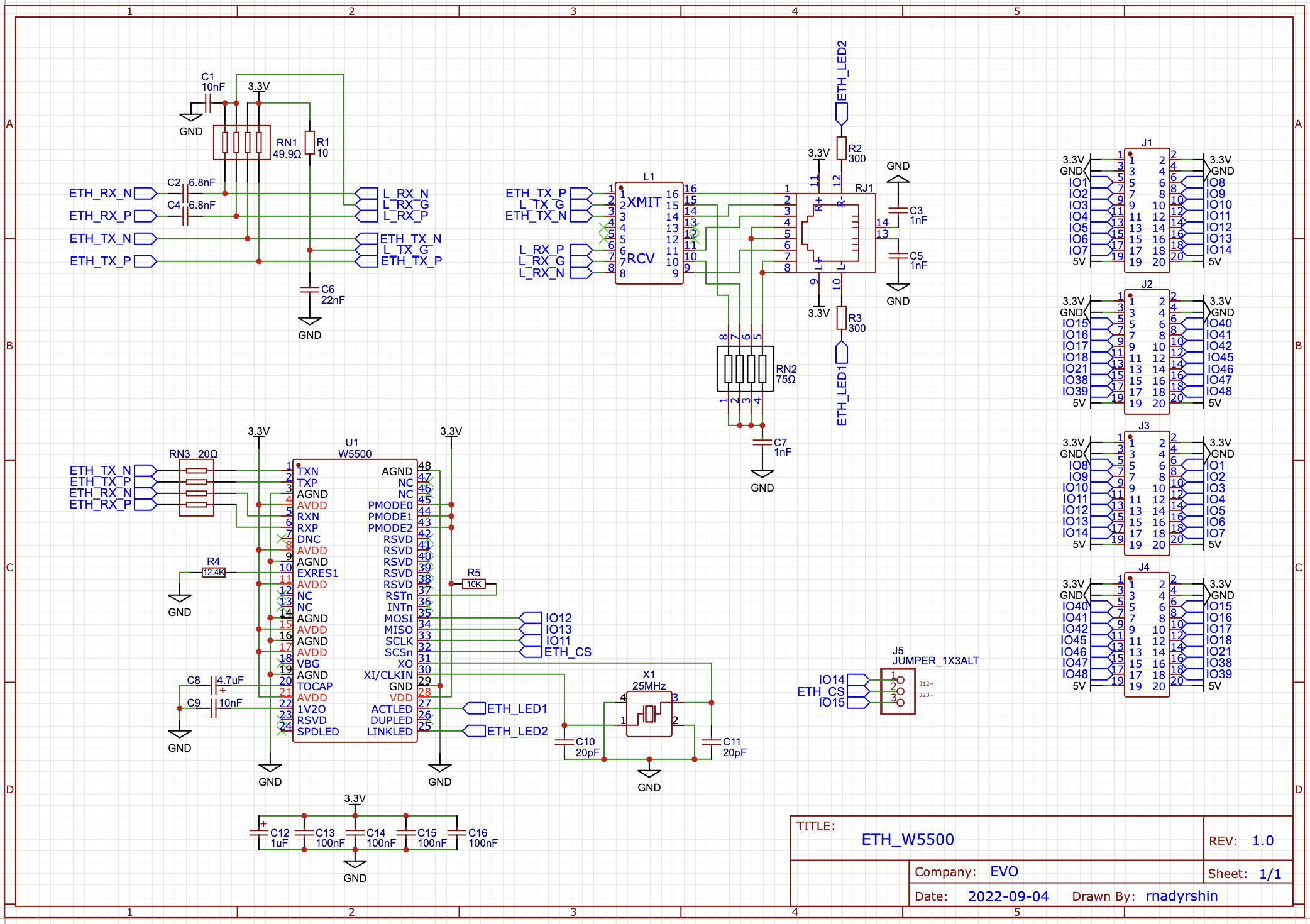Click the J1 header connector body
This screenshot has height=924, width=1310.
click(1147, 211)
